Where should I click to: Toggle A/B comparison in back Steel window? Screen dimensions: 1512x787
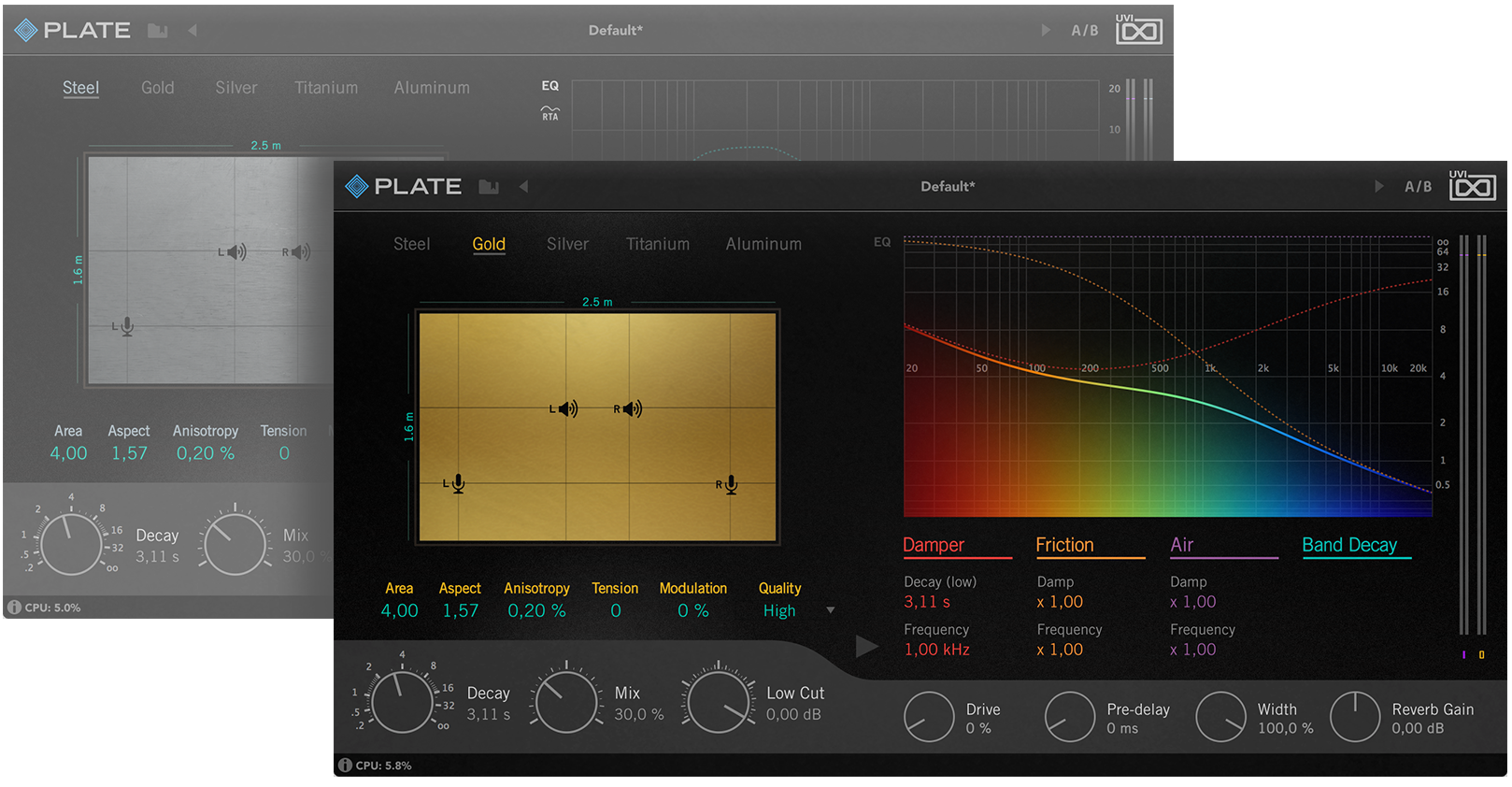click(1084, 31)
